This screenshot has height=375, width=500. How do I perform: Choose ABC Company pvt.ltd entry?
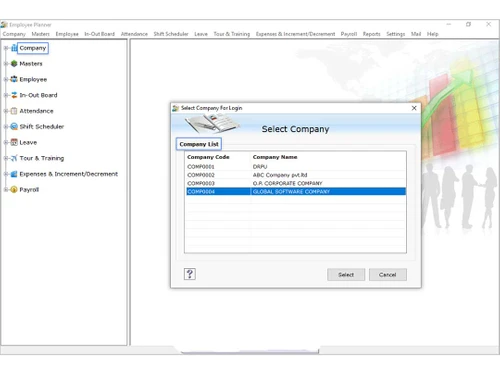[x=280, y=175]
